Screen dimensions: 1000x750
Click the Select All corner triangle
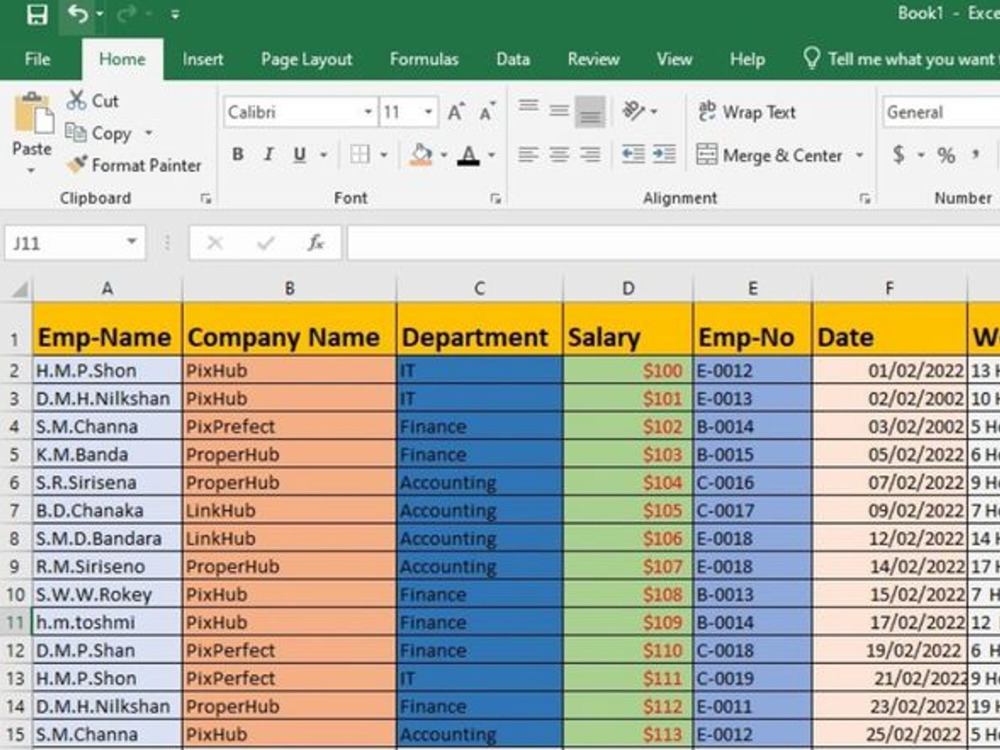(18, 290)
